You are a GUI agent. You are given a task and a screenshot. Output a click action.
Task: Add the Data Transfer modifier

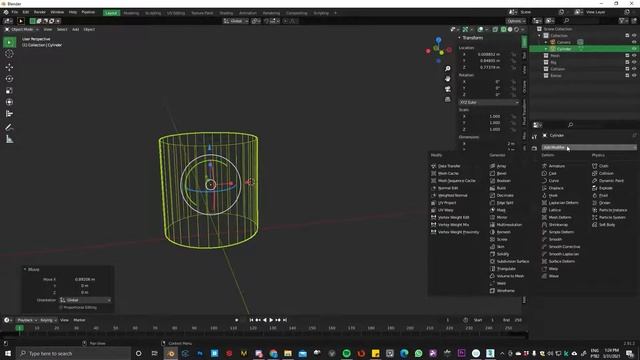tap(449, 166)
